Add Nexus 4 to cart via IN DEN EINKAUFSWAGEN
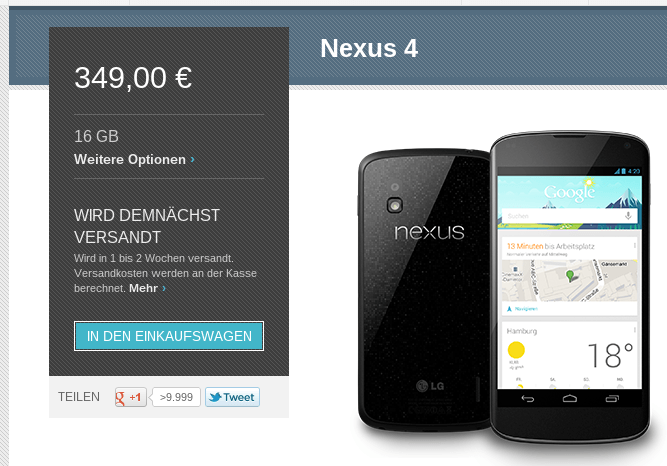 coord(169,336)
